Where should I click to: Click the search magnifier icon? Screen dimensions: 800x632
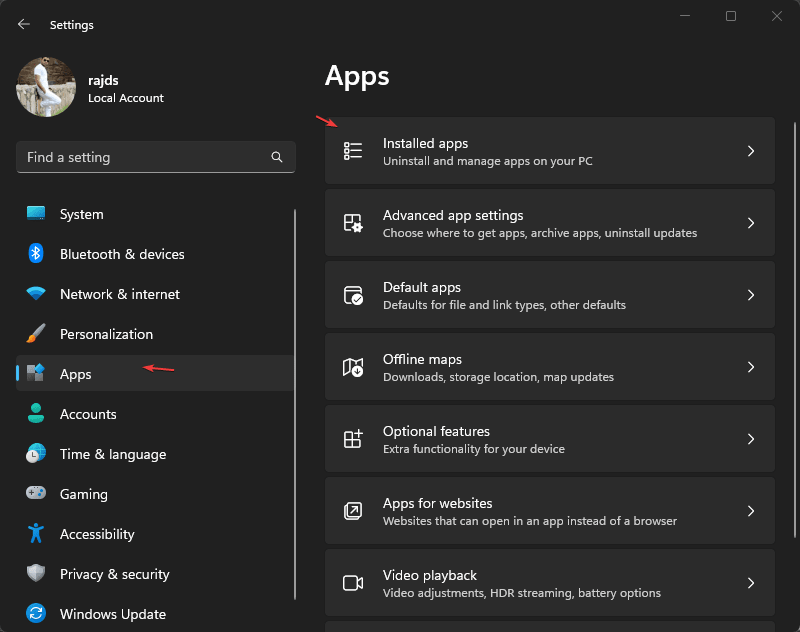pos(276,157)
